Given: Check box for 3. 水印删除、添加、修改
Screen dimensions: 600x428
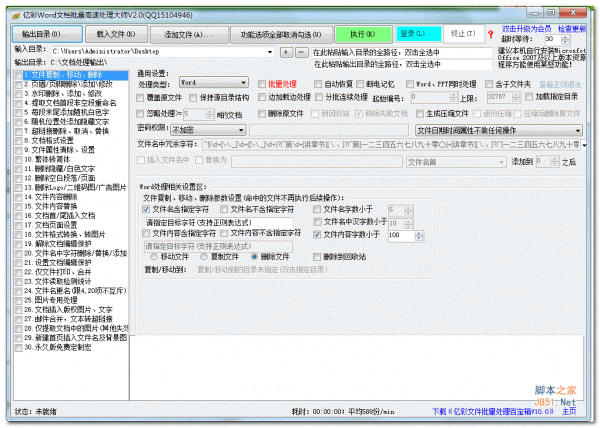Looking at the screenshot, I should point(18,94).
